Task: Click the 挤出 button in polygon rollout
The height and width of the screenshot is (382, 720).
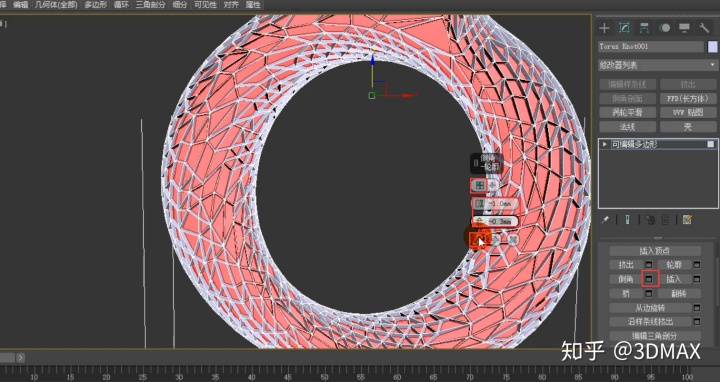Action: point(626,265)
